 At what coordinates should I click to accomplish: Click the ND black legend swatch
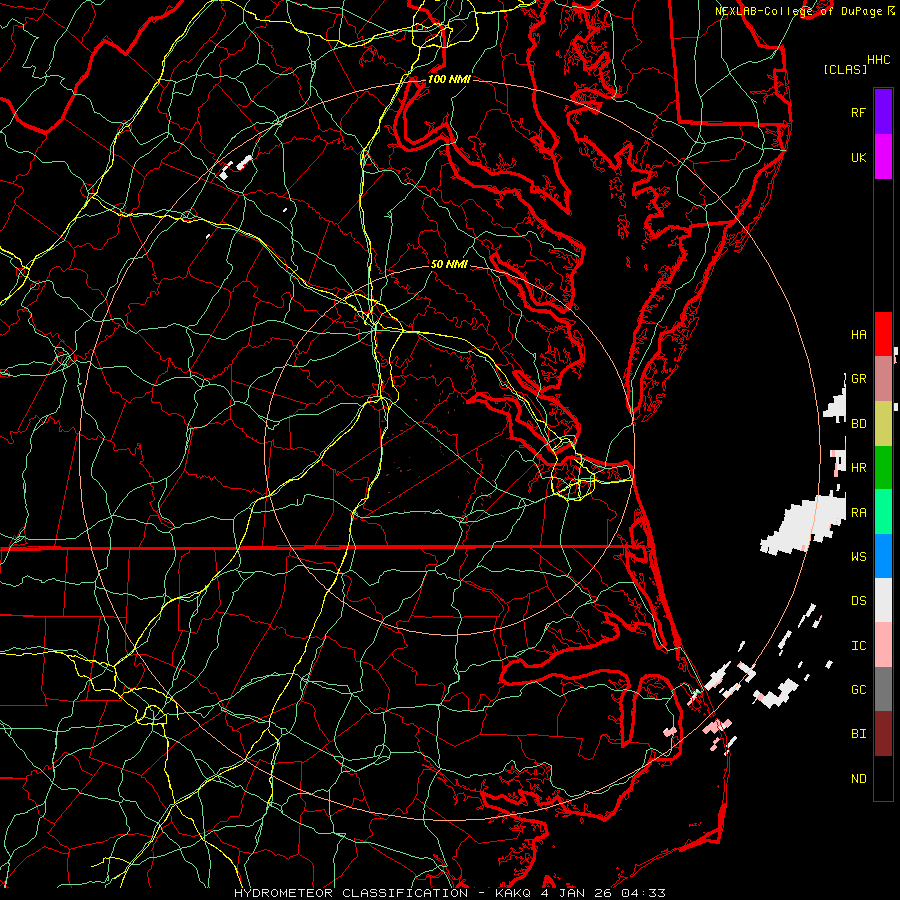pos(883,778)
